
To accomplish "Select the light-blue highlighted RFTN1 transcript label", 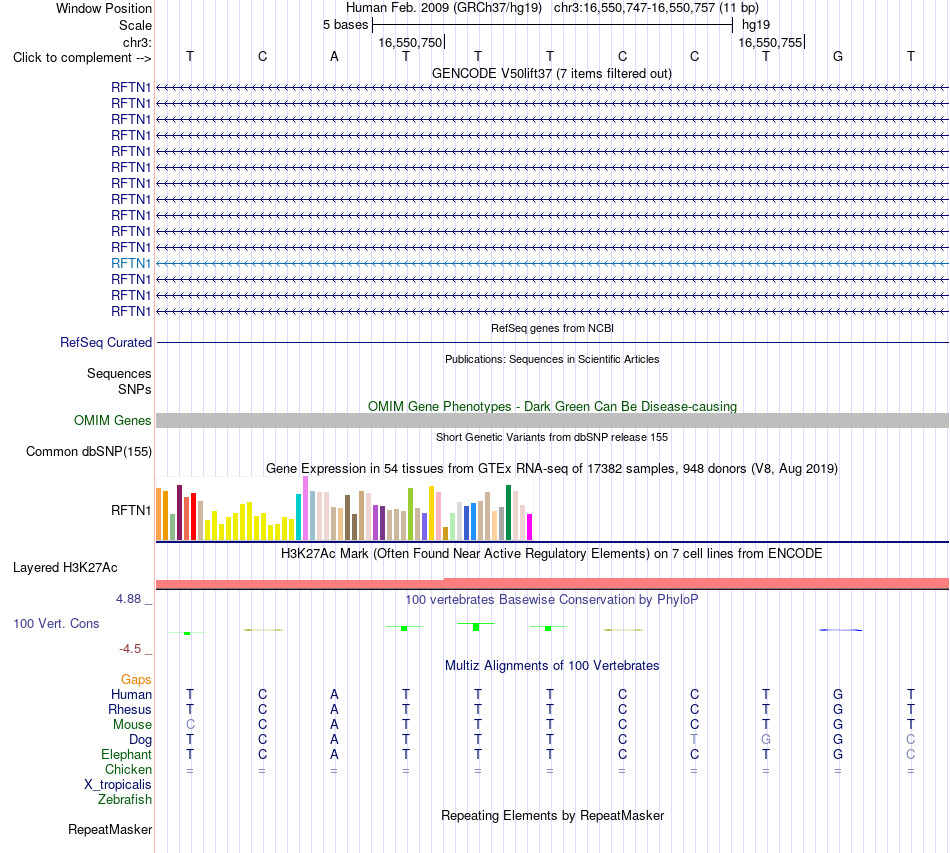I will [x=131, y=263].
